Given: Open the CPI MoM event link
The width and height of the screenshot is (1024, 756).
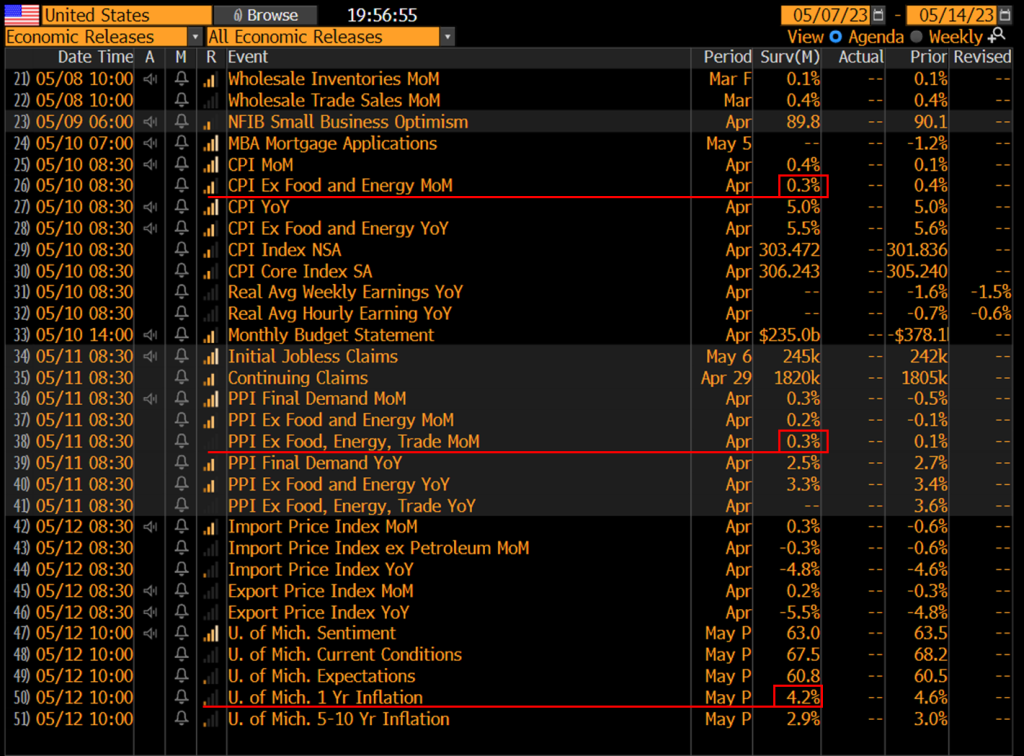Looking at the screenshot, I should point(261,165).
